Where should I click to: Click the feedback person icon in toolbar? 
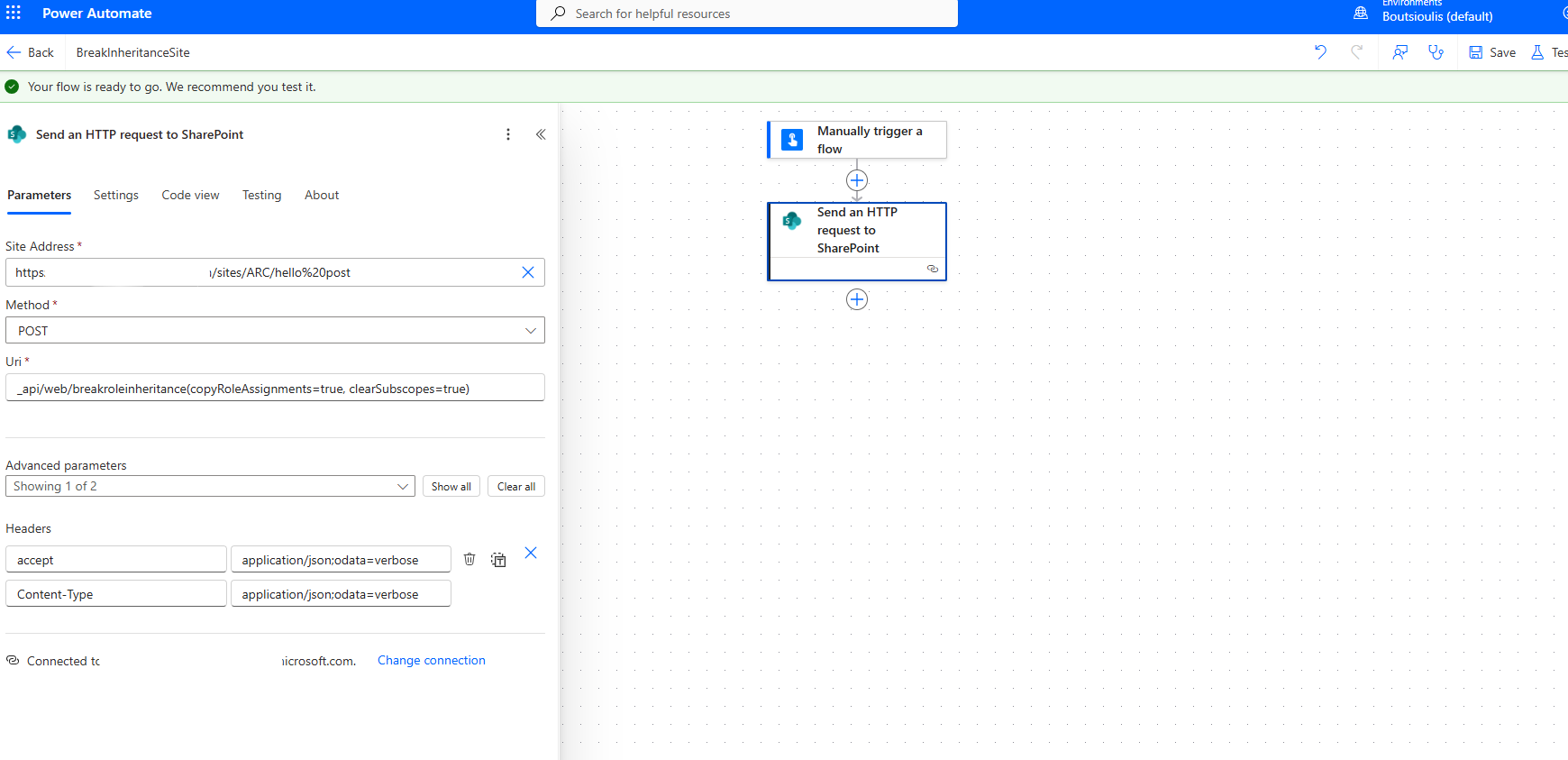click(x=1399, y=52)
